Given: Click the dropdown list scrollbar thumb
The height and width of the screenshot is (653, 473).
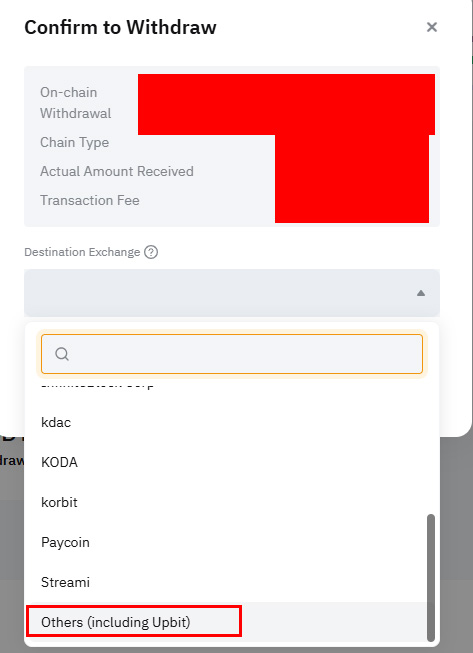Looking at the screenshot, I should point(431,578).
